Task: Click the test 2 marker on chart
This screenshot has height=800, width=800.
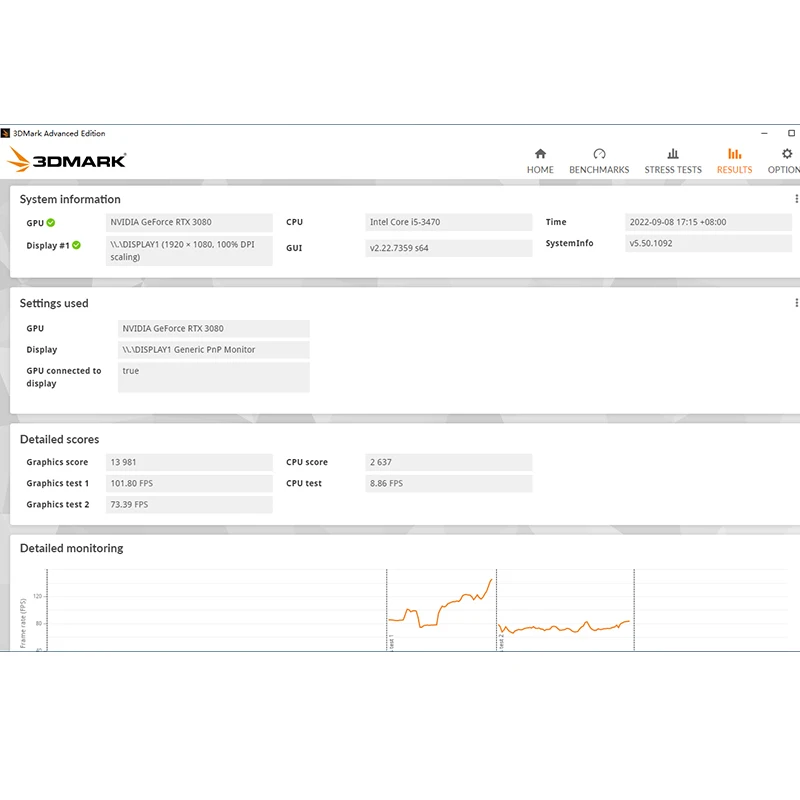Action: pos(501,642)
